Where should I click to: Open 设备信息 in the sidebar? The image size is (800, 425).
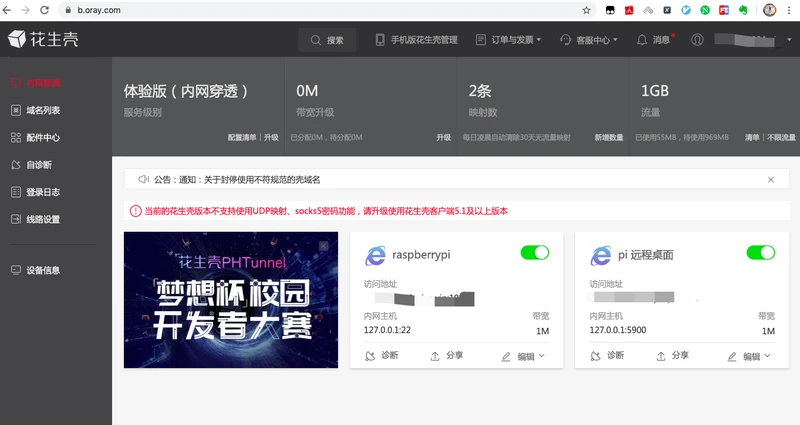click(36, 270)
